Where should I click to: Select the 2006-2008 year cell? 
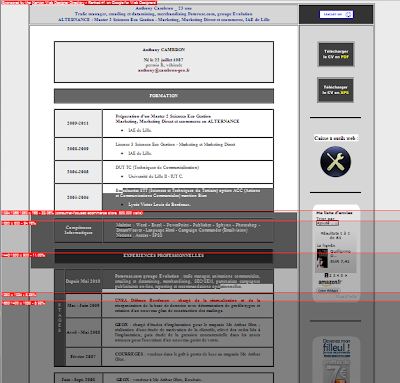(x=78, y=172)
